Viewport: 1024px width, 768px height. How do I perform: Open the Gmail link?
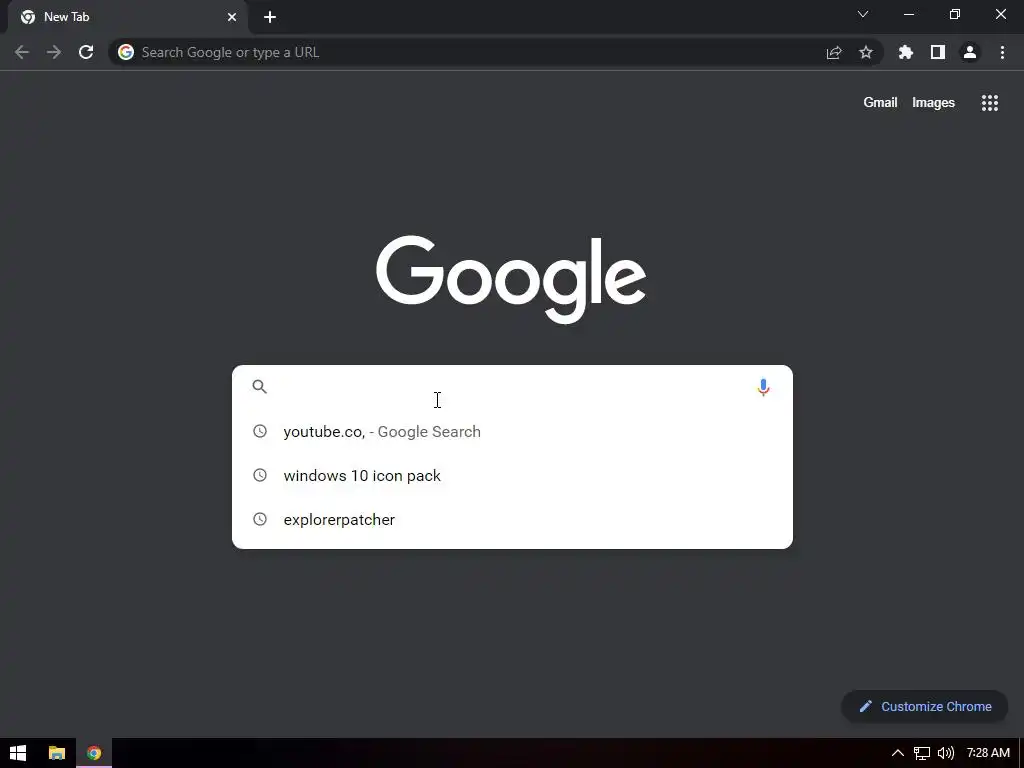pyautogui.click(x=880, y=103)
